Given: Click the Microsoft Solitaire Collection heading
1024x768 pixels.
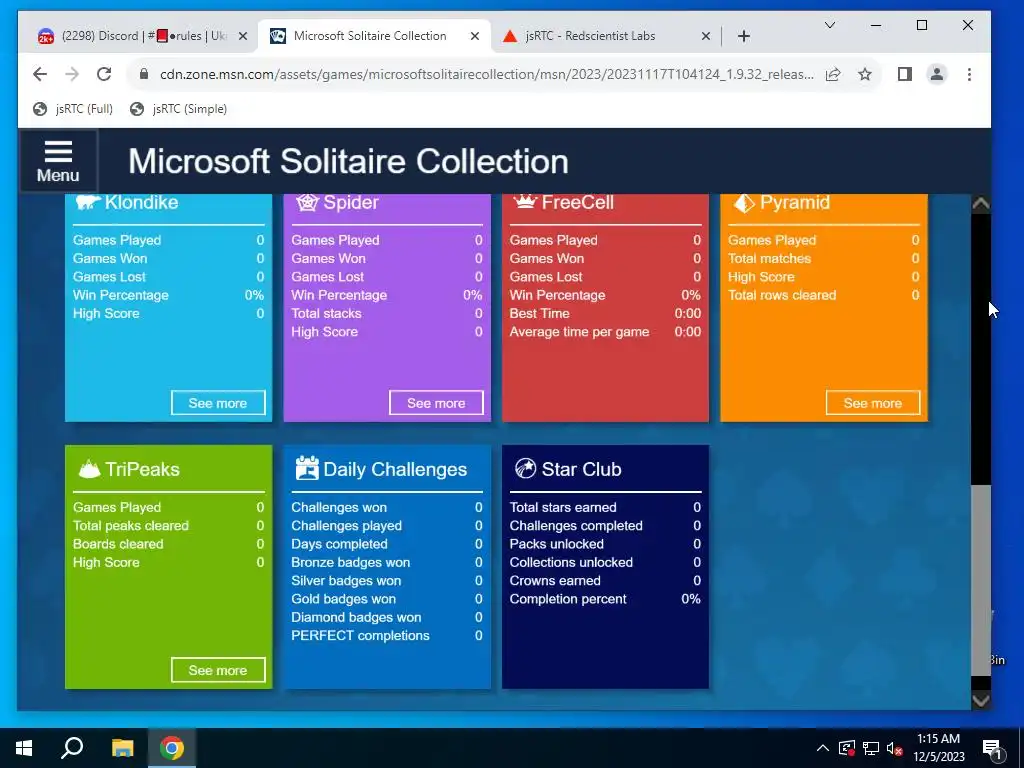Looking at the screenshot, I should [348, 161].
